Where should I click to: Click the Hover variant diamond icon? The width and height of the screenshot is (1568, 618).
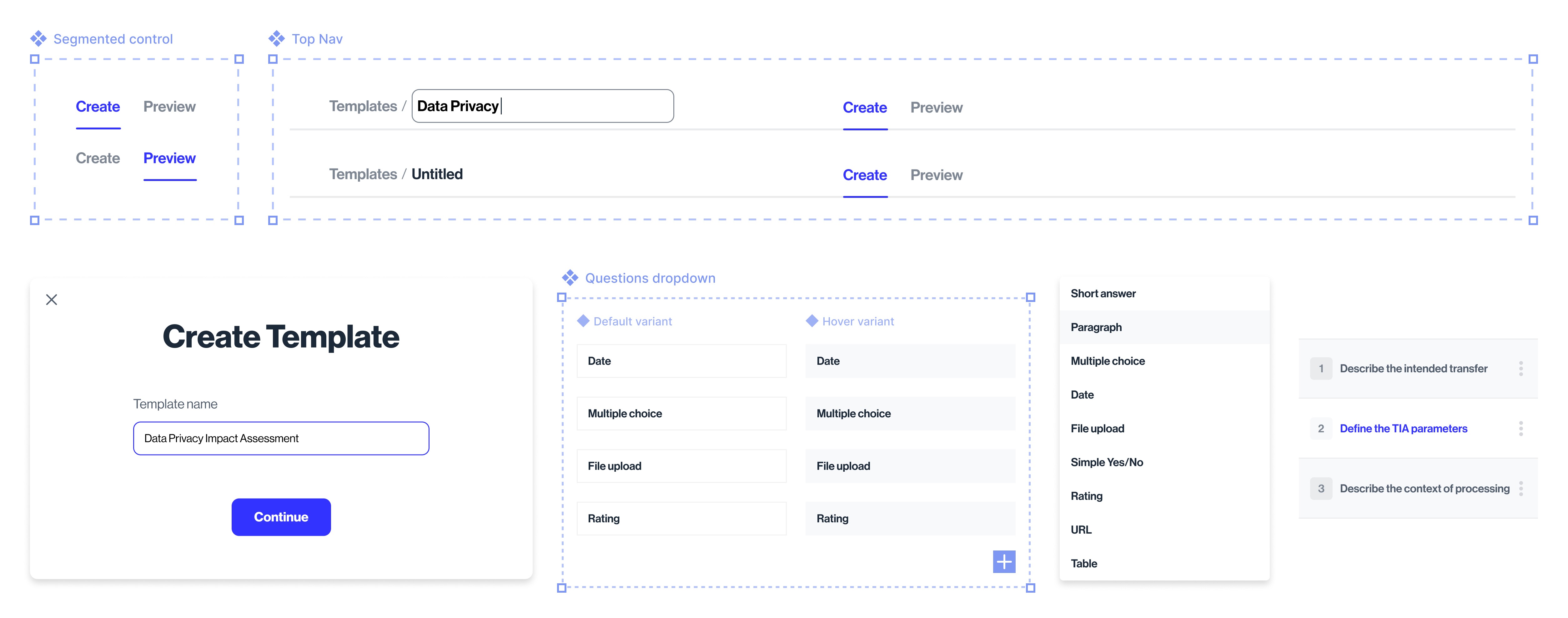click(x=812, y=321)
